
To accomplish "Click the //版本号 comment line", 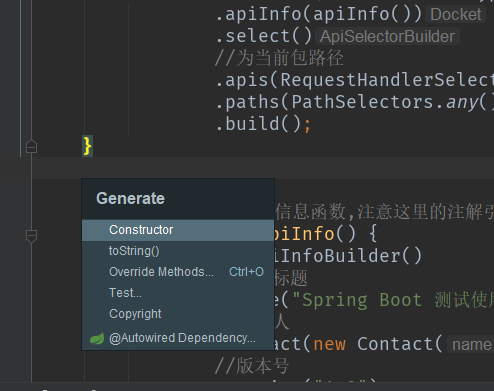I will click(x=252, y=366).
